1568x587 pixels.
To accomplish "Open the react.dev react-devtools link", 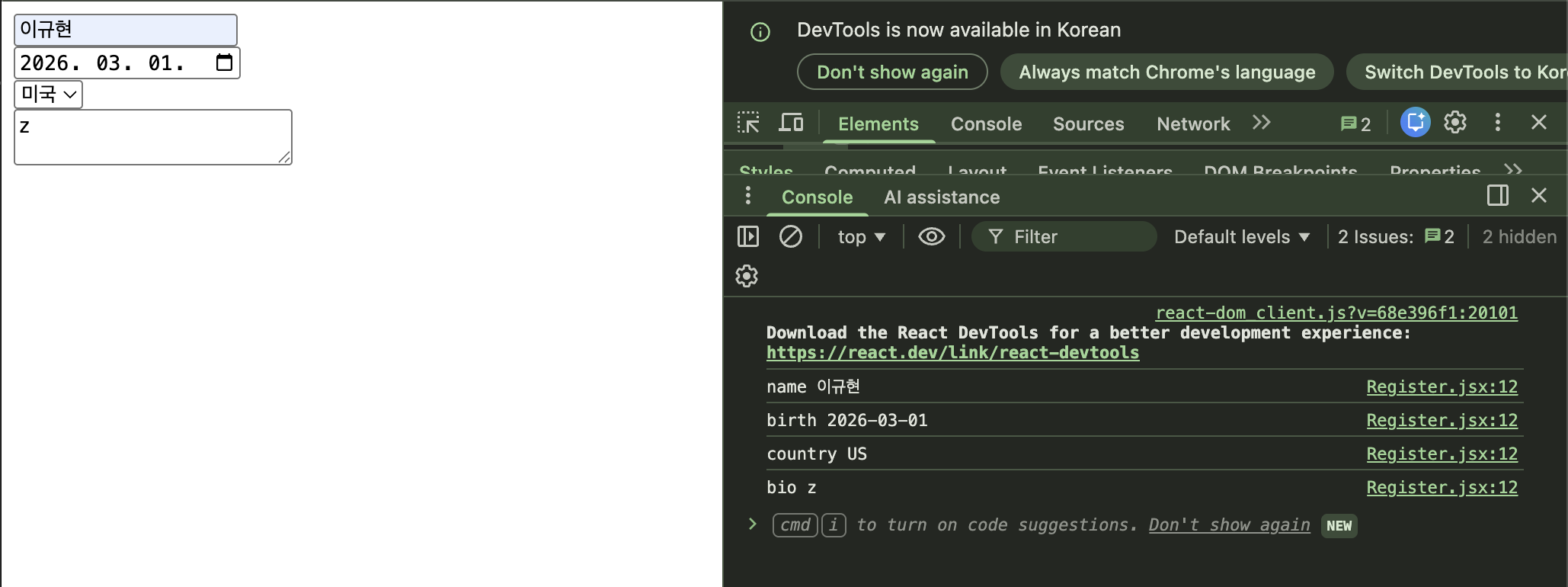I will point(952,353).
